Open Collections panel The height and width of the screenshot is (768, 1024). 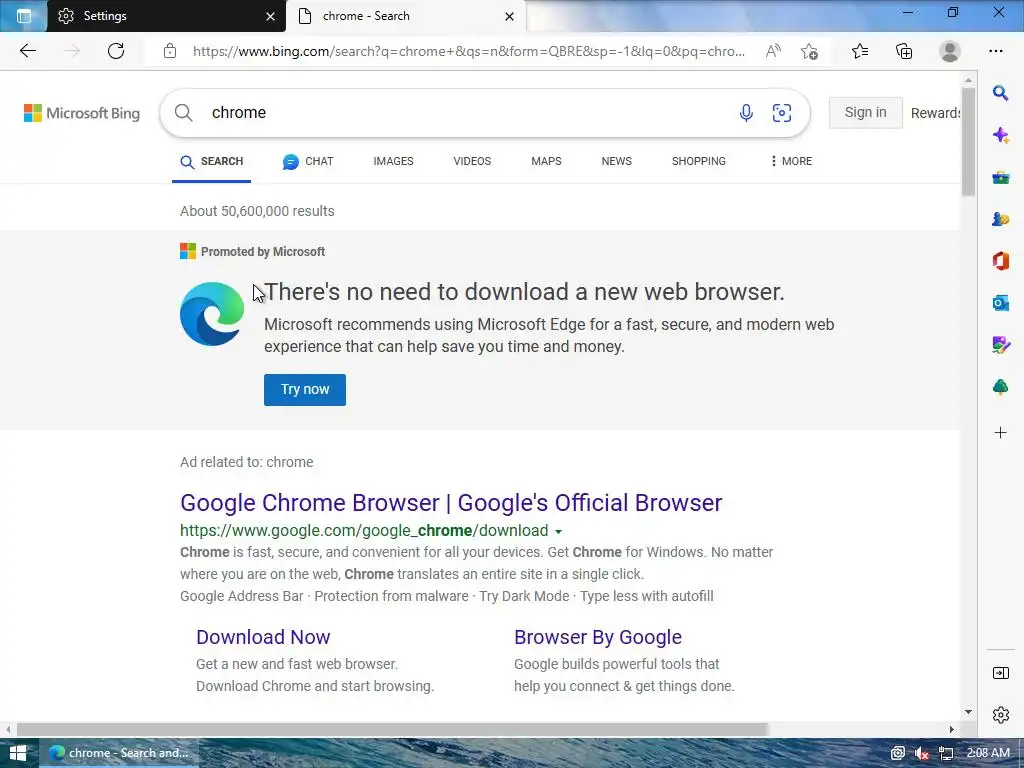pos(904,51)
